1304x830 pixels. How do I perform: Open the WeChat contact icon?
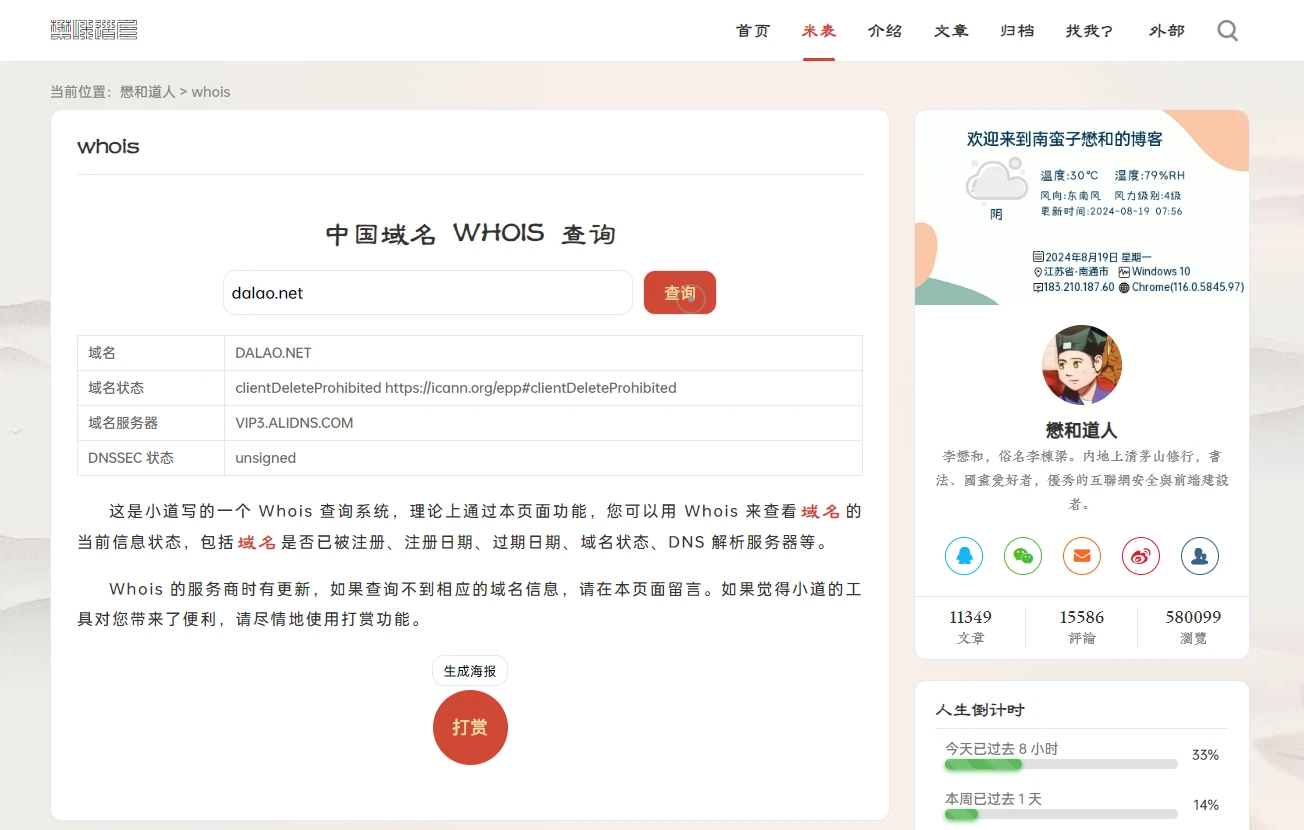pos(1023,556)
